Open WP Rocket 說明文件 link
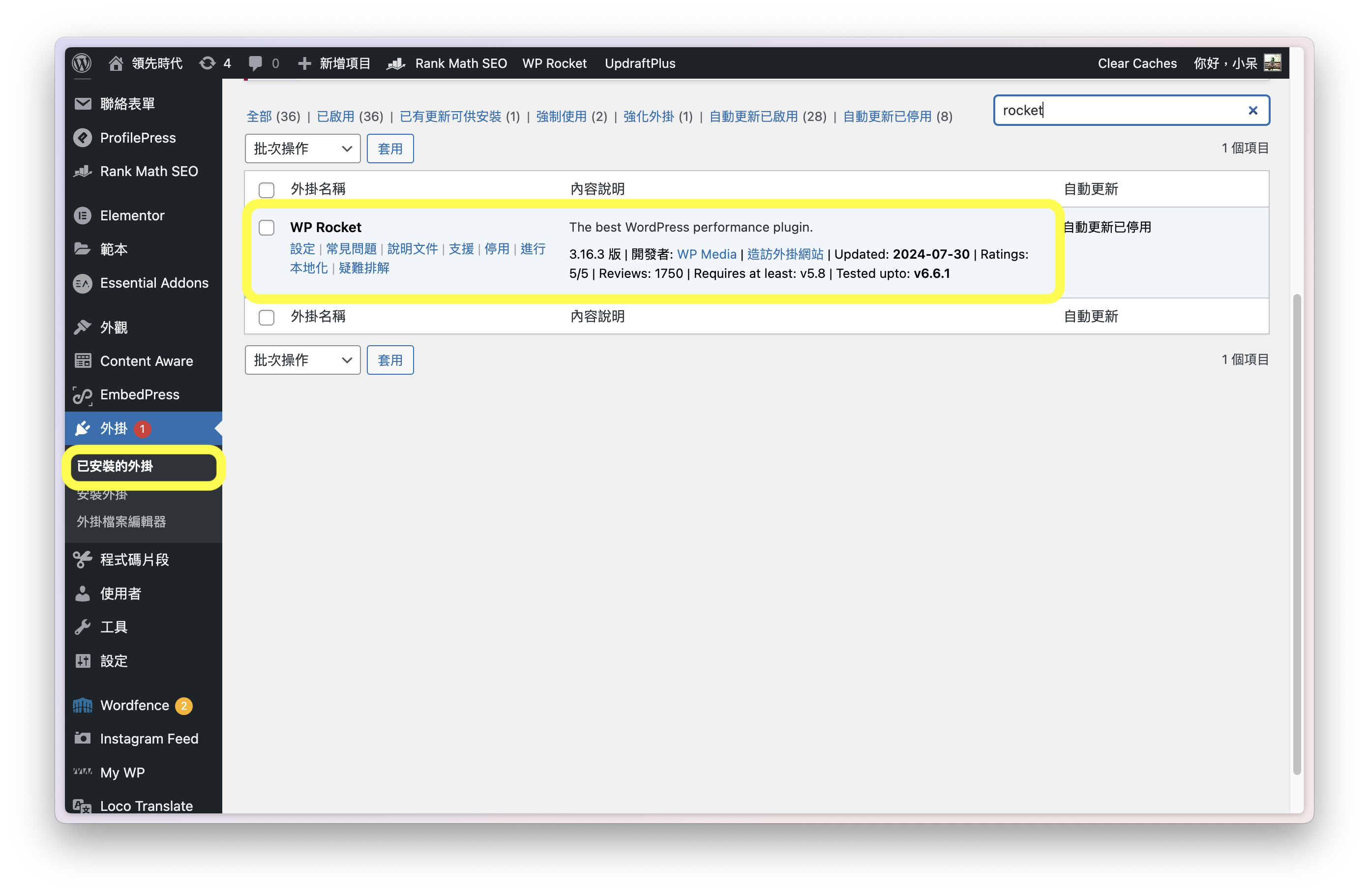Image resolution: width=1369 pixels, height=896 pixels. tap(413, 249)
